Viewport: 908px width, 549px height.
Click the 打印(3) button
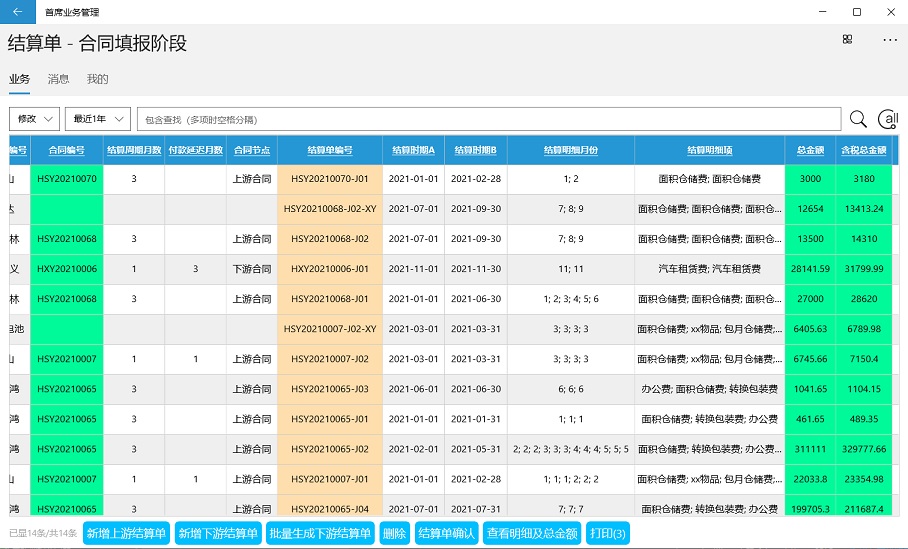pyautogui.click(x=607, y=533)
